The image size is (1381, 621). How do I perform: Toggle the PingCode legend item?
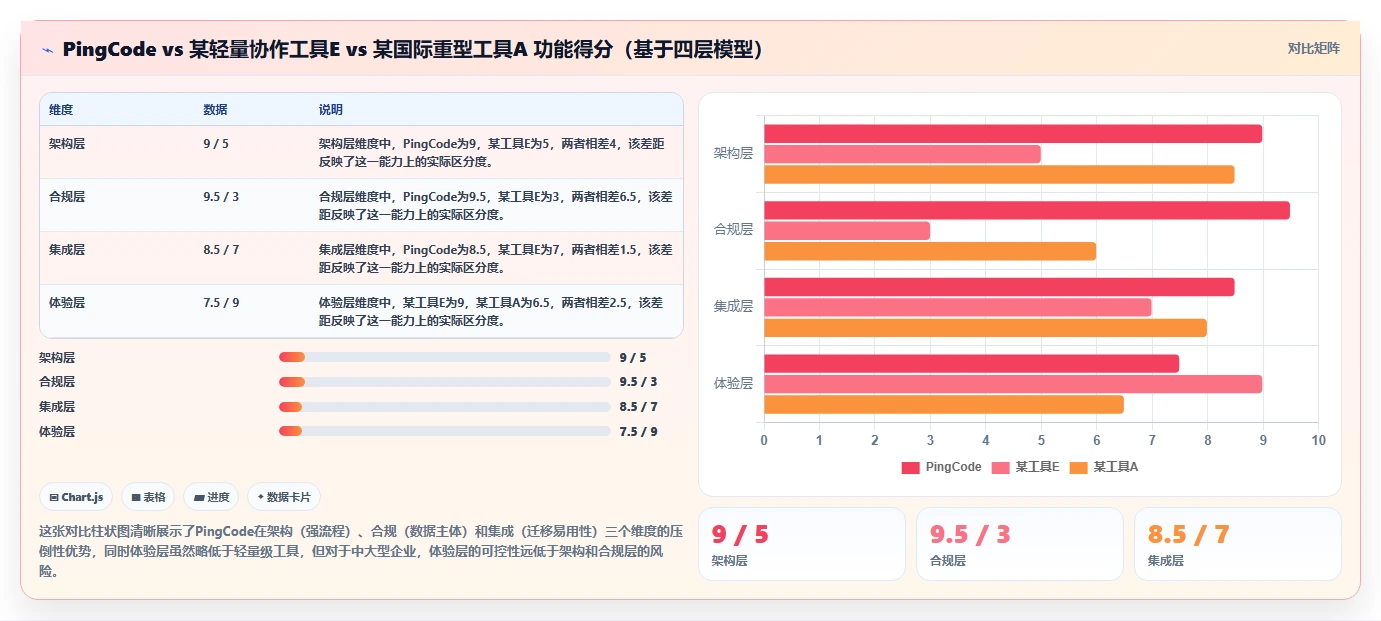pos(941,467)
